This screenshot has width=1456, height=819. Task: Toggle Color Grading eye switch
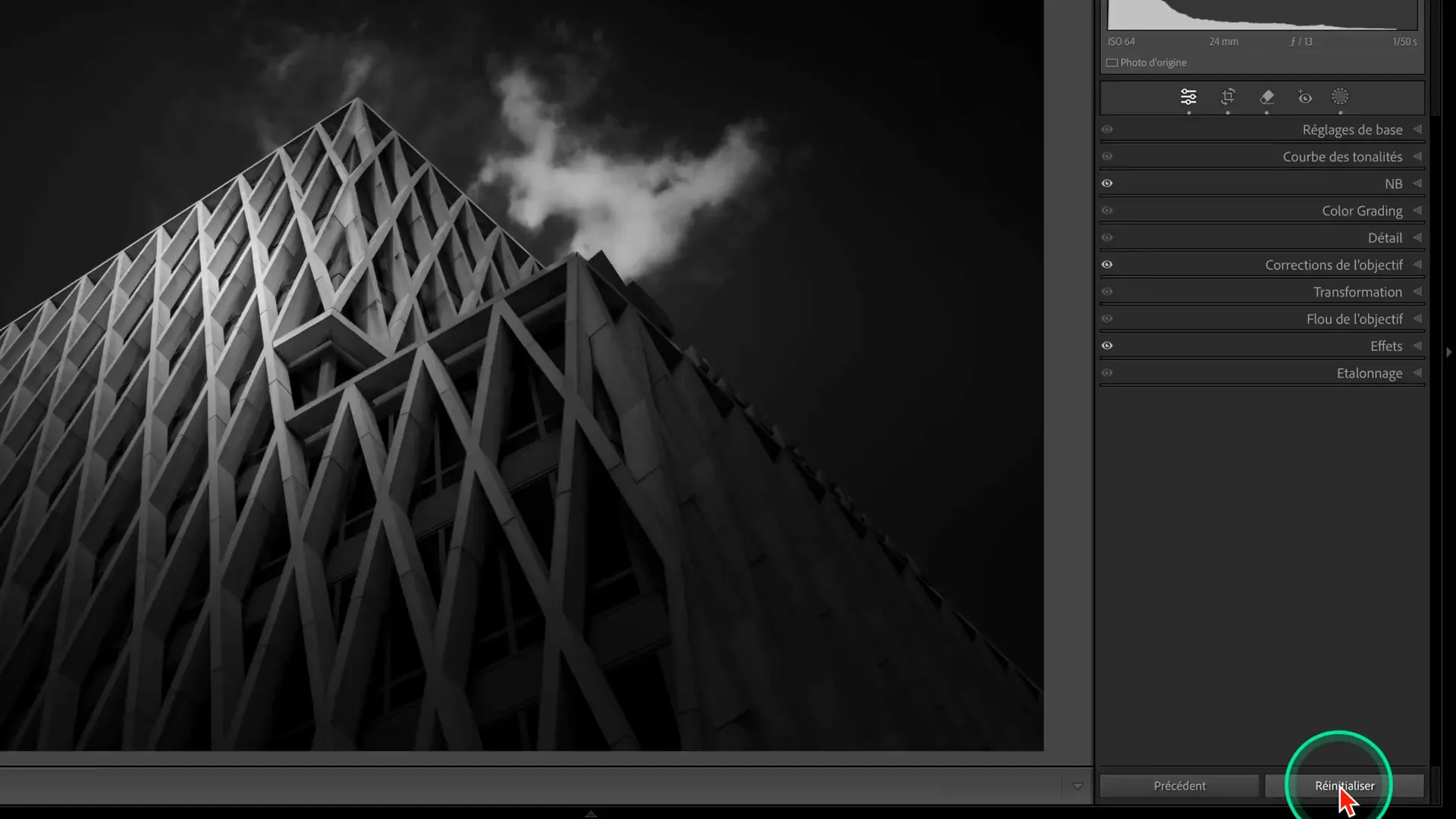1107,211
